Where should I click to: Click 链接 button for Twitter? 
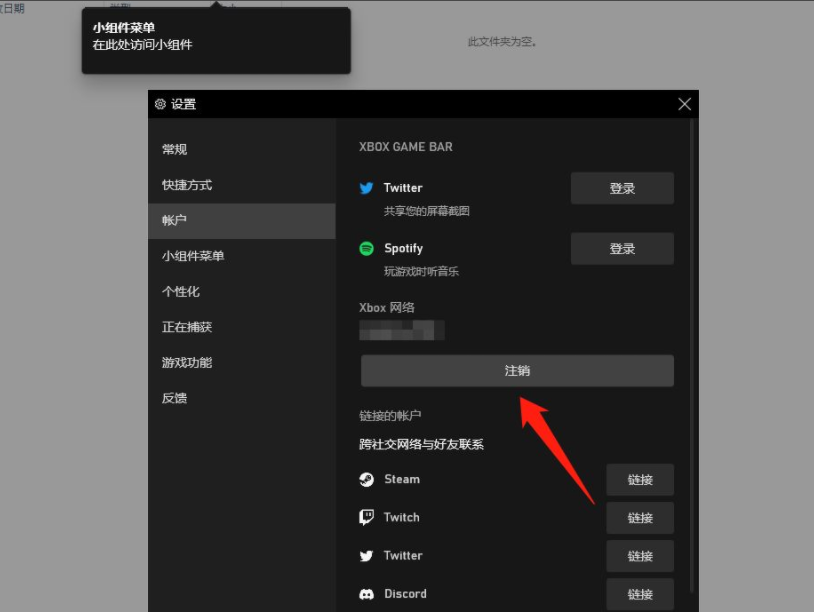coord(640,556)
